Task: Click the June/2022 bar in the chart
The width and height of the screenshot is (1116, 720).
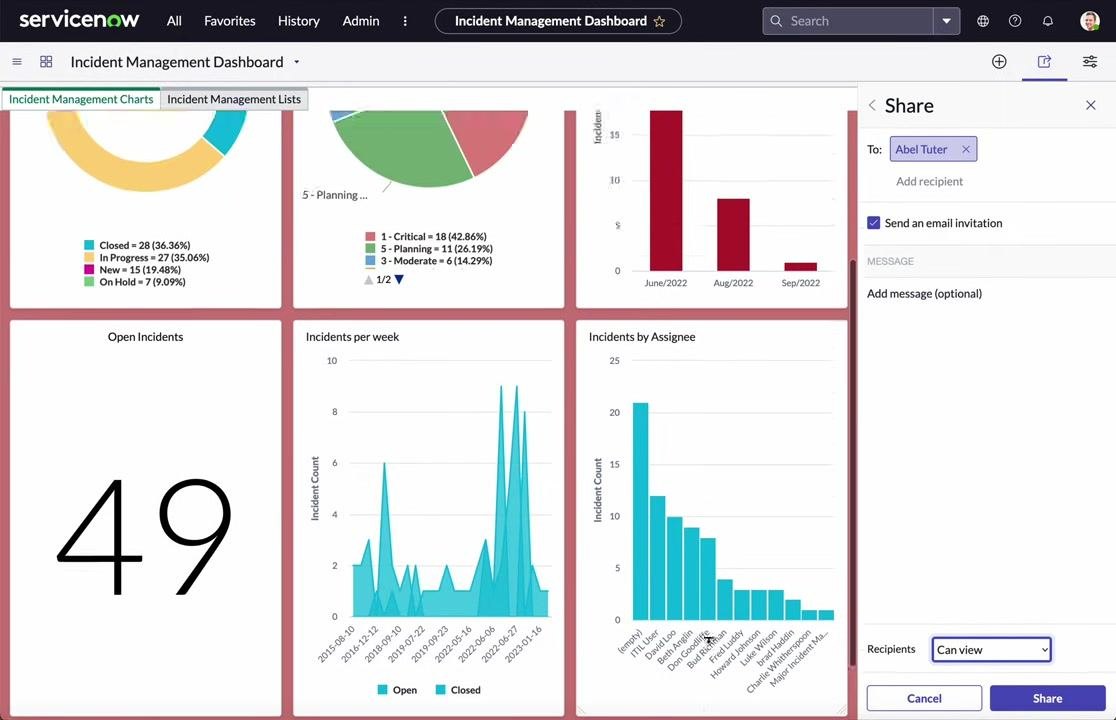Action: click(665, 191)
